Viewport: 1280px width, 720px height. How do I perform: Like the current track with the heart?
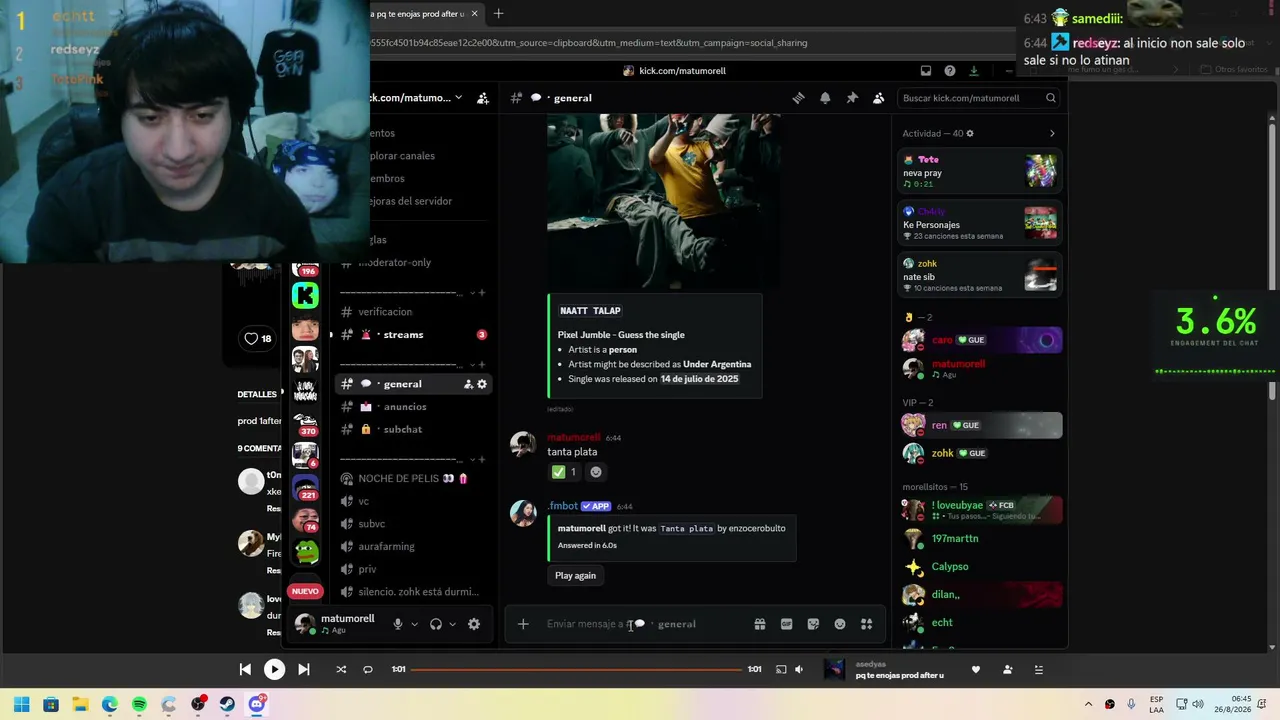976,669
